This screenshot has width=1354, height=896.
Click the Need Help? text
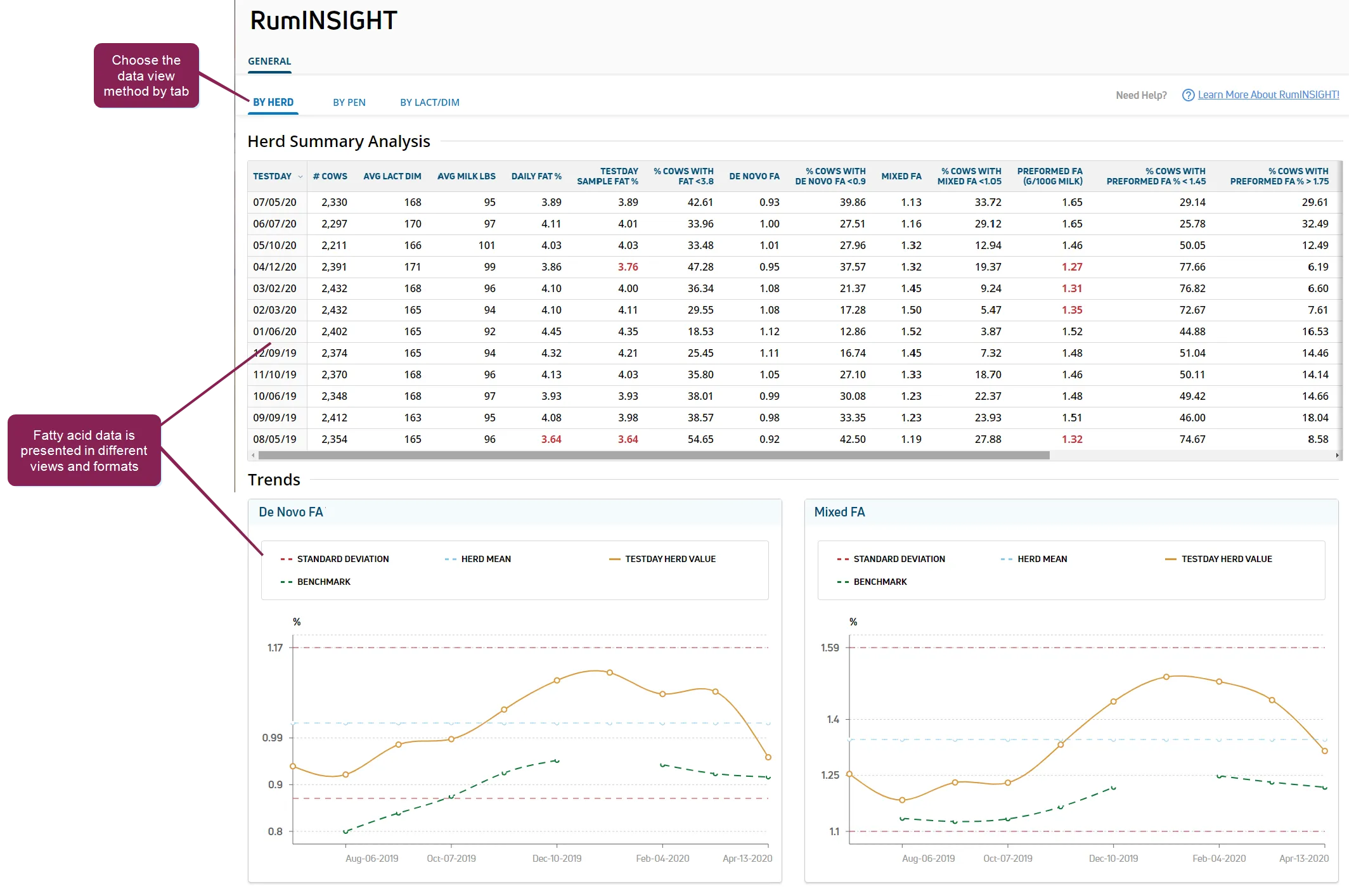click(x=1142, y=96)
